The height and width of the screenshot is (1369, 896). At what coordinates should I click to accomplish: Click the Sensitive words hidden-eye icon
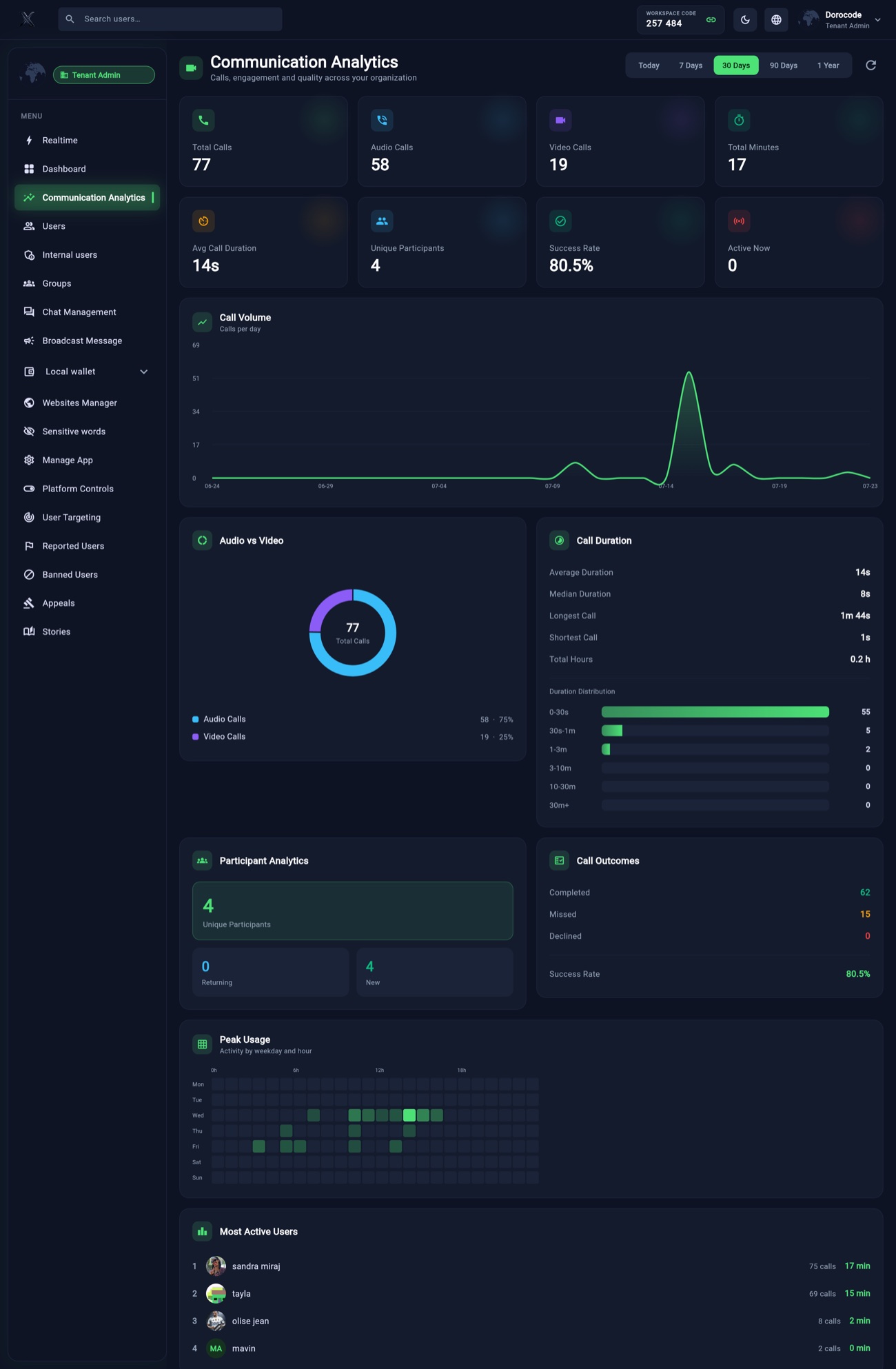click(29, 432)
